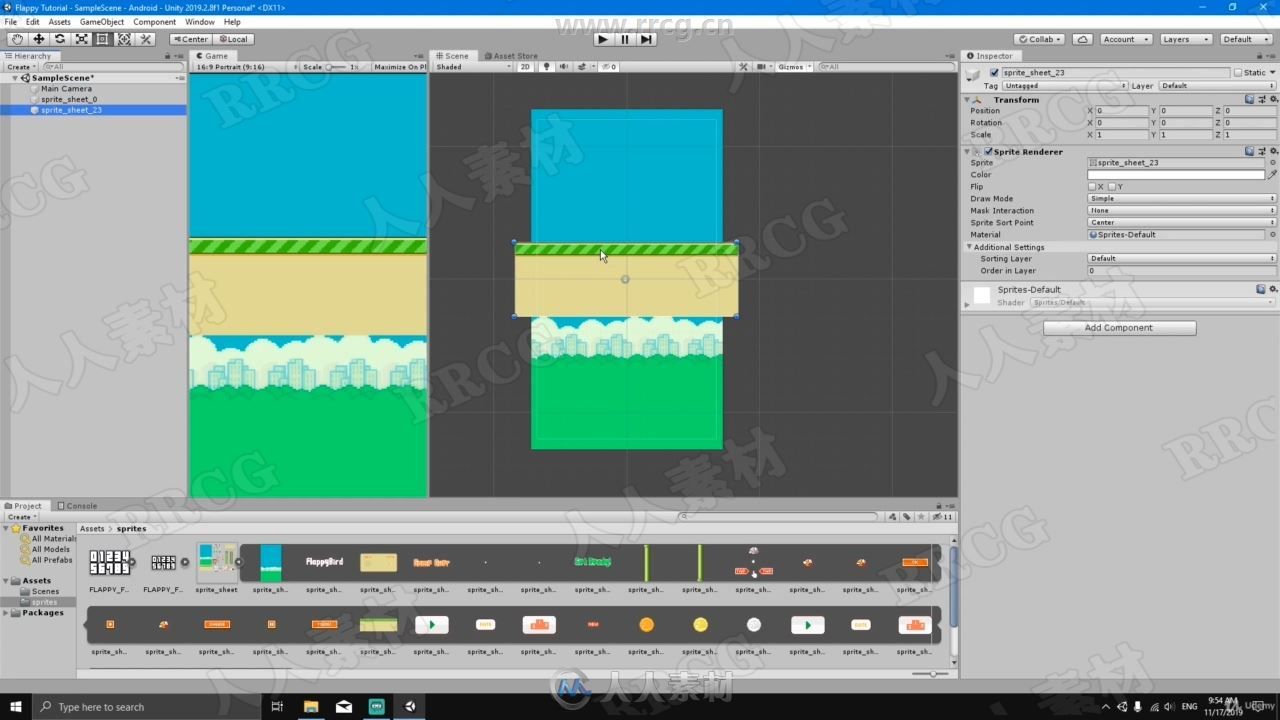
Task: Adjust the Game view Scale slider
Action: coord(337,67)
